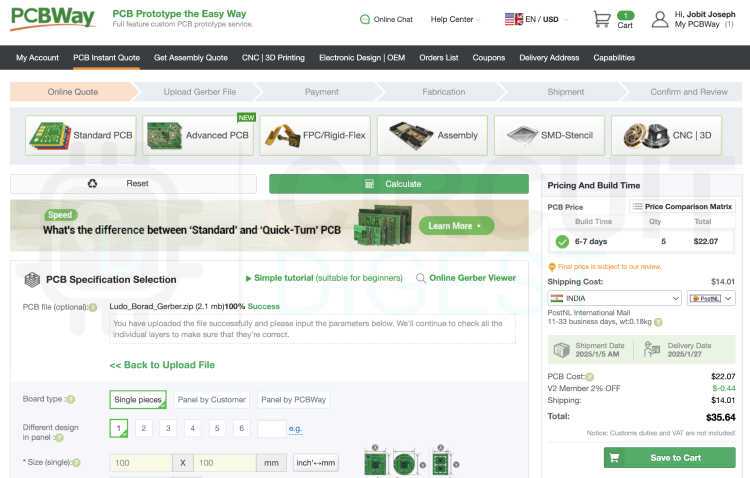750x478 pixels.
Task: Open Get Assembly Quote in the navigation bar
Action: [191, 58]
